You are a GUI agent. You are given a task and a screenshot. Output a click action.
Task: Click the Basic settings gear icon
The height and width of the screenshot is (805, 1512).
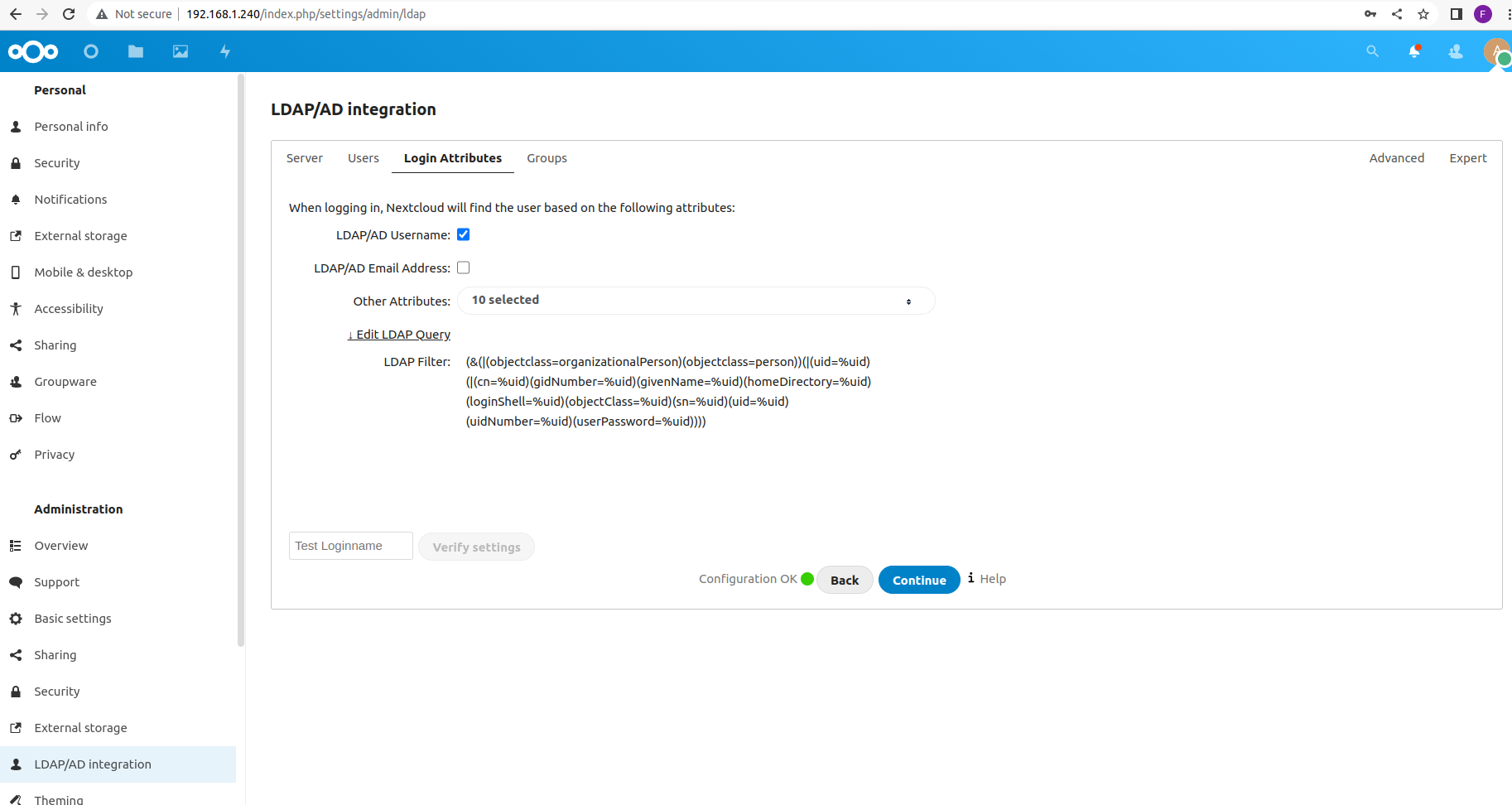(16, 619)
